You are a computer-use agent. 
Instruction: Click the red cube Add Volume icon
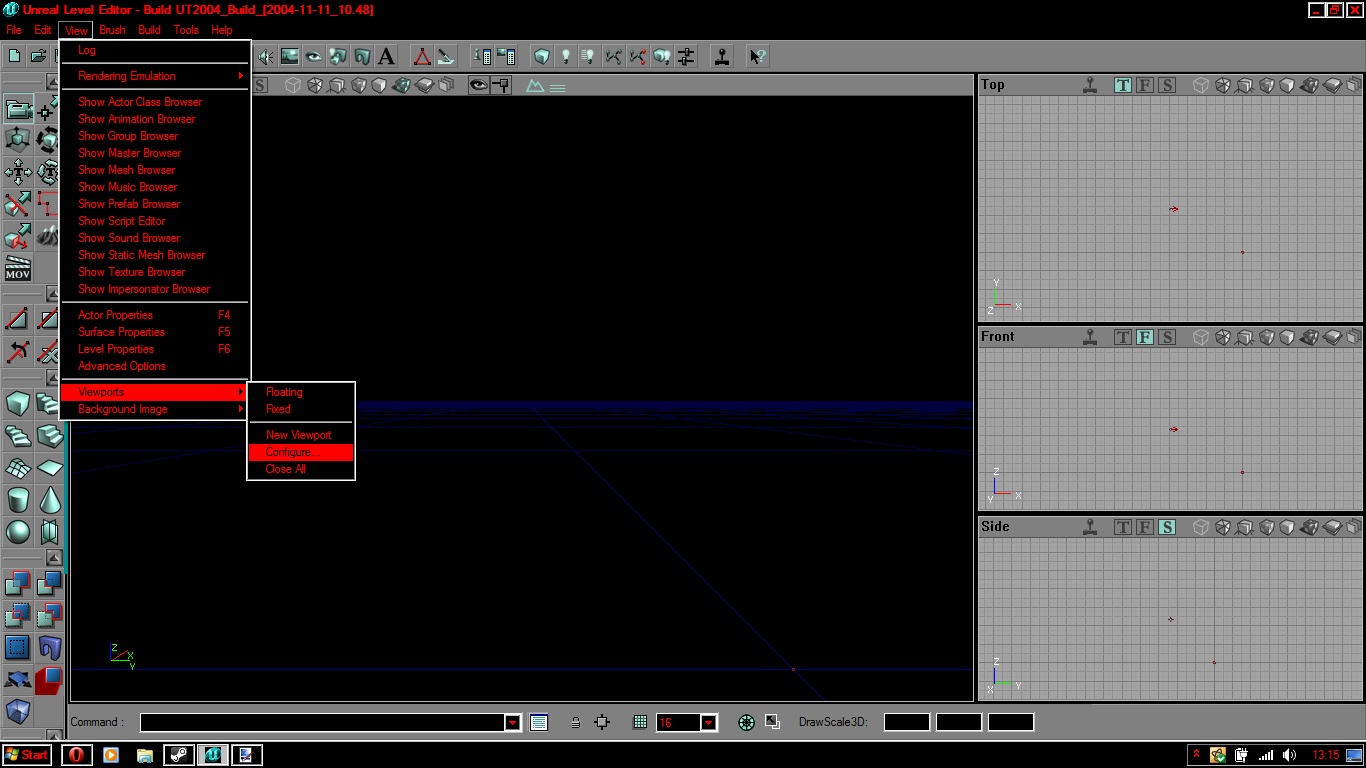tap(50, 680)
